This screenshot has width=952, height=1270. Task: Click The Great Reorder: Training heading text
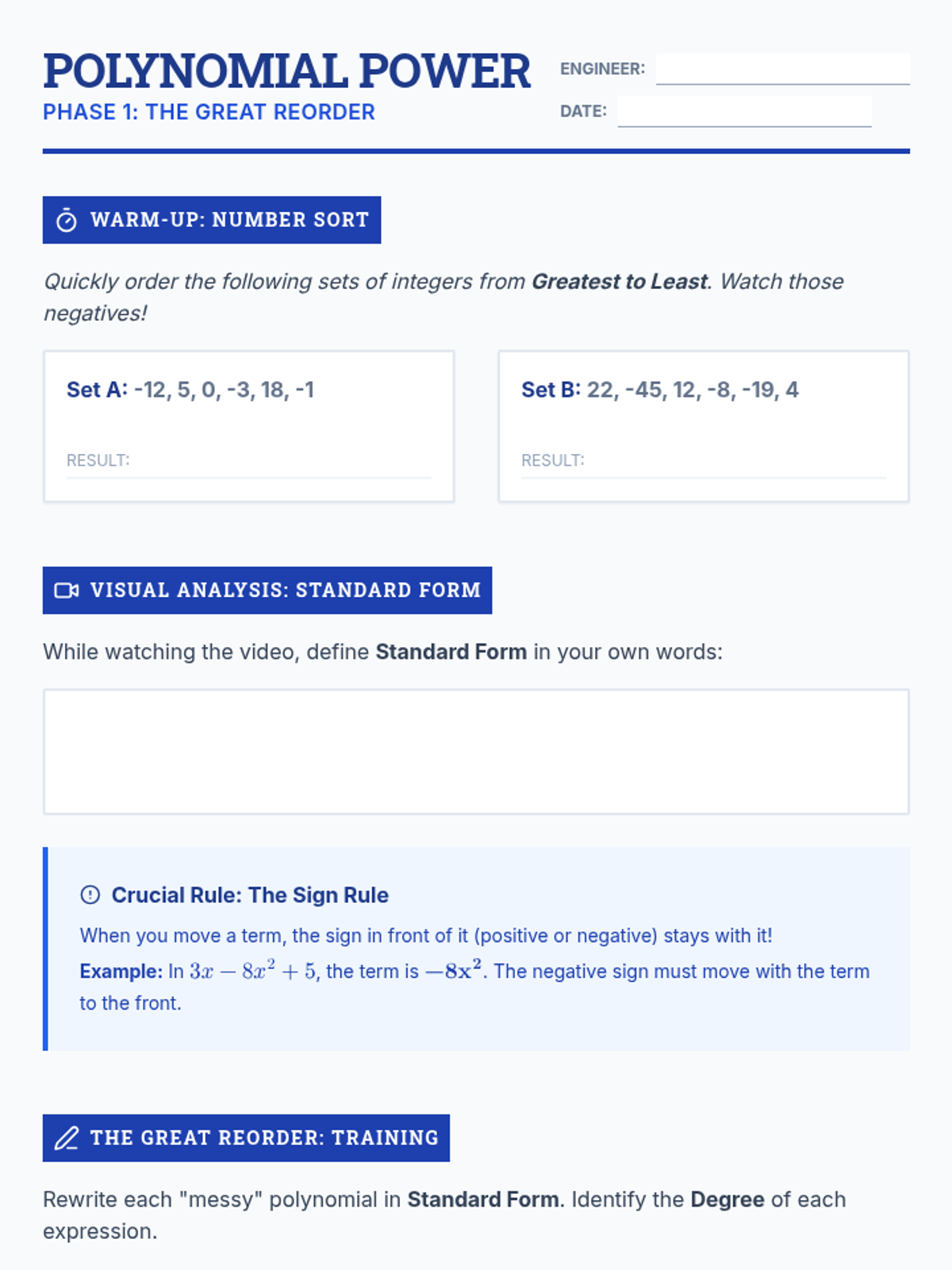264,1138
